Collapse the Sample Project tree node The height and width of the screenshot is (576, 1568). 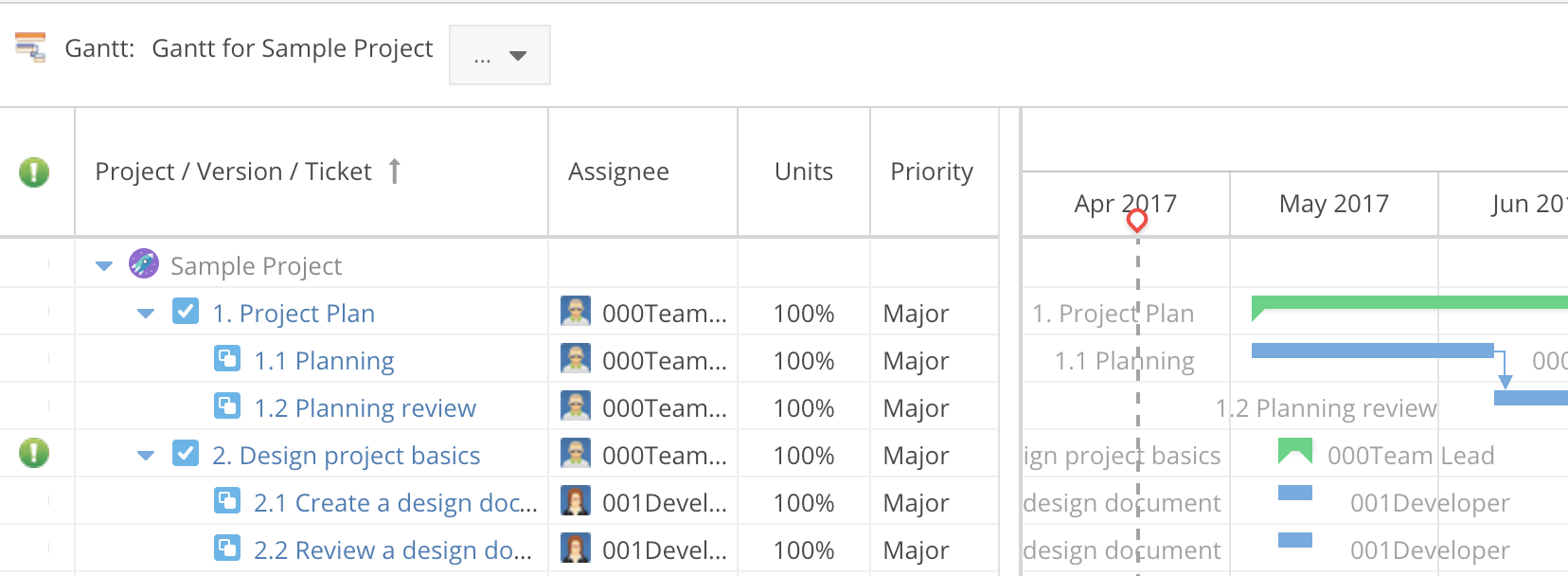coord(104,266)
